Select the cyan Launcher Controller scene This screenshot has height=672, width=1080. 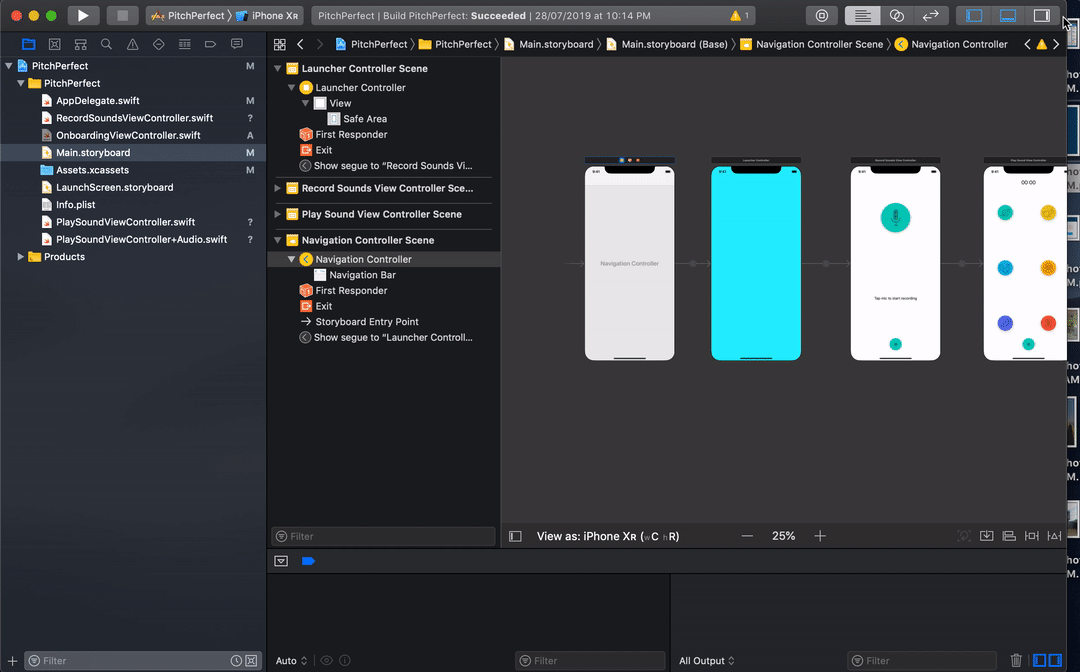[x=756, y=263]
